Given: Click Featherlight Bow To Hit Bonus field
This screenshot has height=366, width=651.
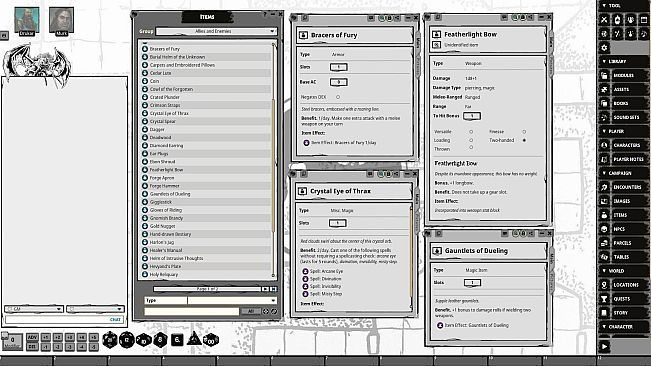Looking at the screenshot, I should tap(472, 116).
